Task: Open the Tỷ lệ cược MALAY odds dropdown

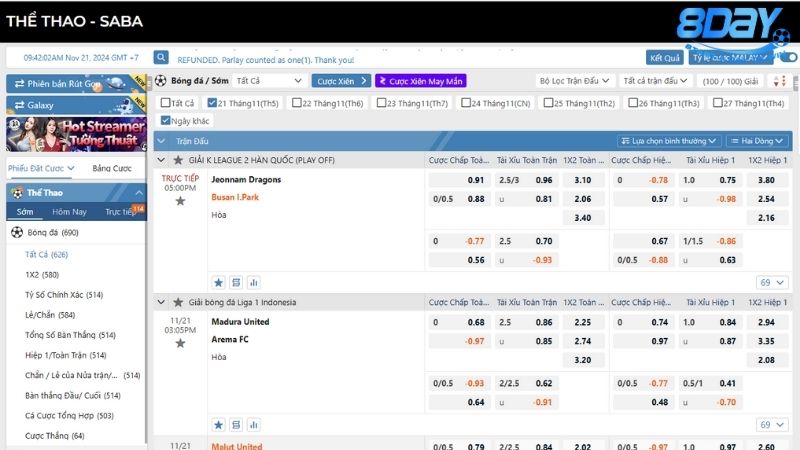Action: [x=731, y=58]
